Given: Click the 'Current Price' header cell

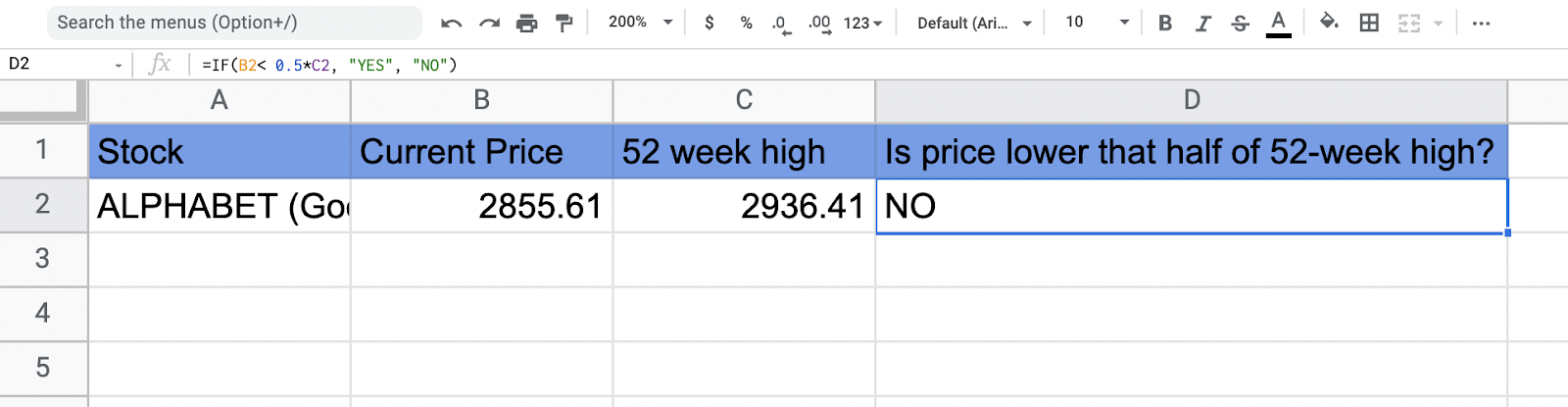Looking at the screenshot, I should (x=482, y=151).
